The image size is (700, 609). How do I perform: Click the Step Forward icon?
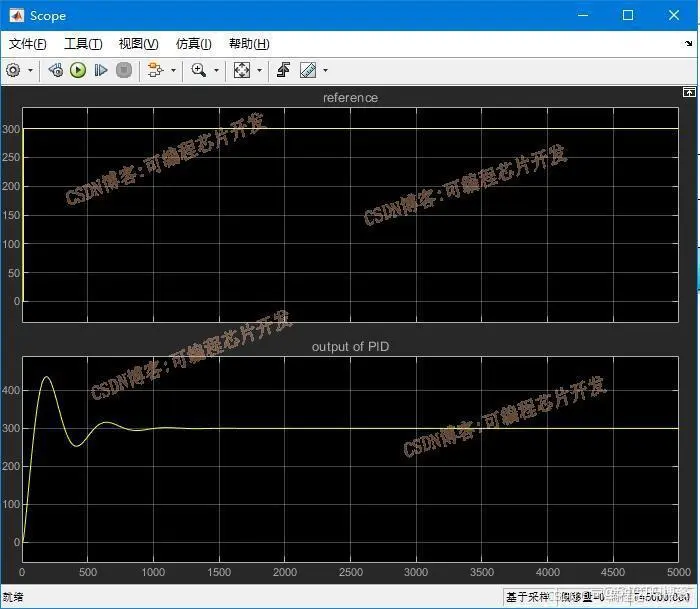pyautogui.click(x=101, y=70)
